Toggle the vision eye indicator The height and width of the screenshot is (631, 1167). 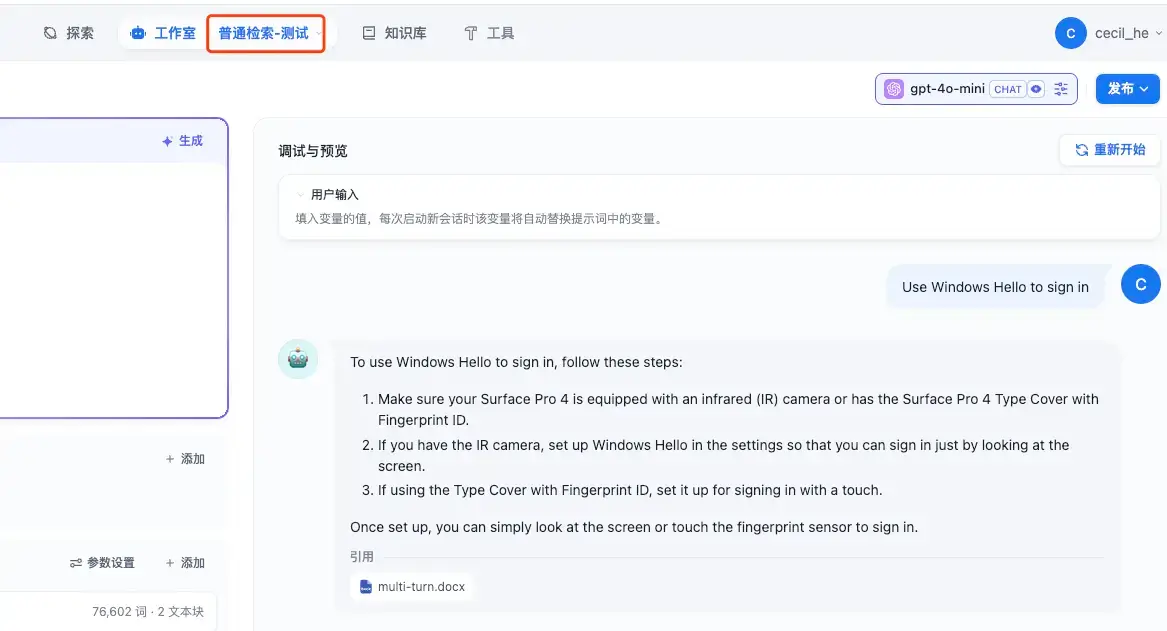click(x=1036, y=89)
